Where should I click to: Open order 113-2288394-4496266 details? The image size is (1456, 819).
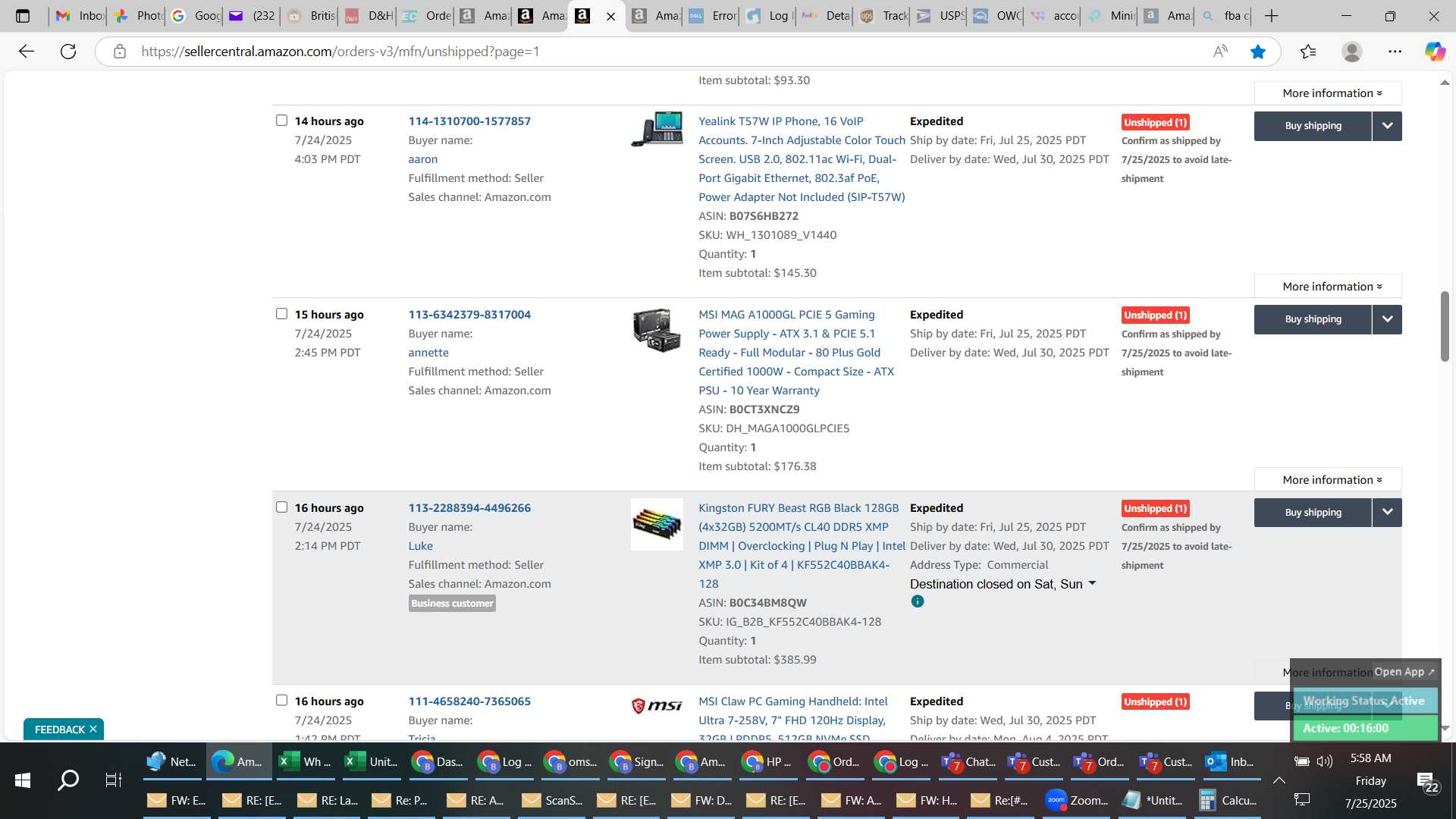click(469, 508)
